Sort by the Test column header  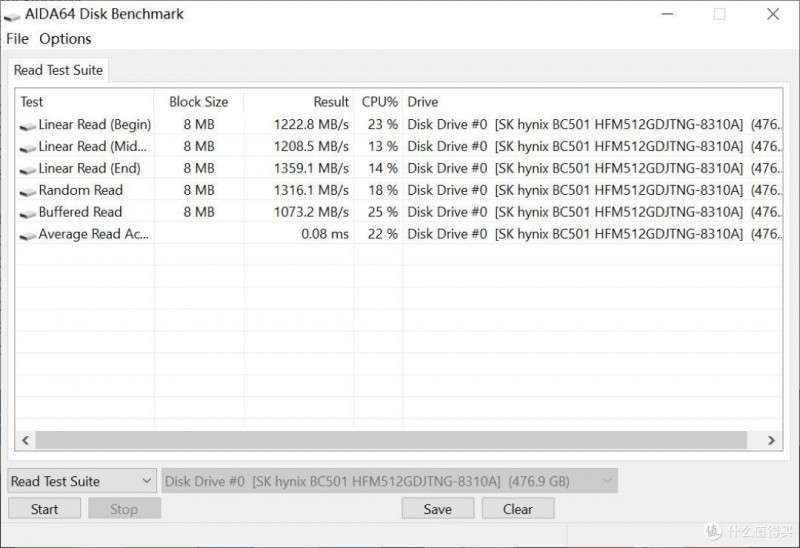click(85, 102)
